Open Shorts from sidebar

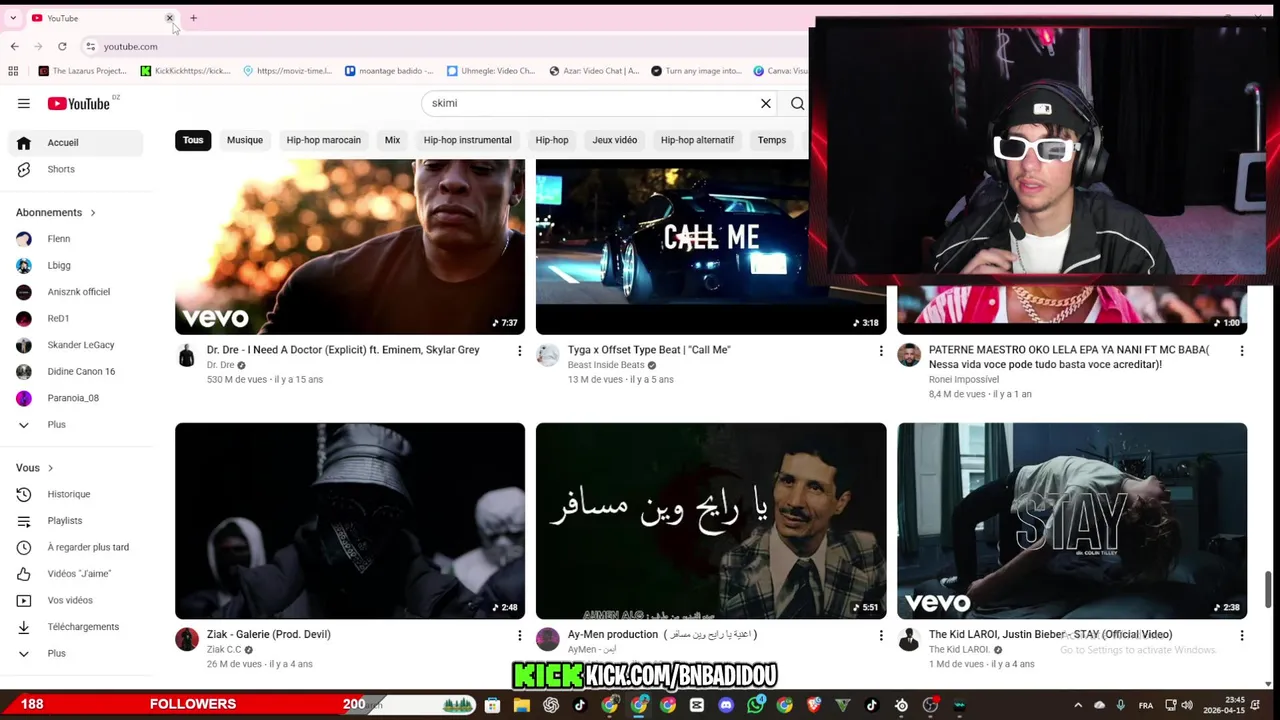click(76, 169)
